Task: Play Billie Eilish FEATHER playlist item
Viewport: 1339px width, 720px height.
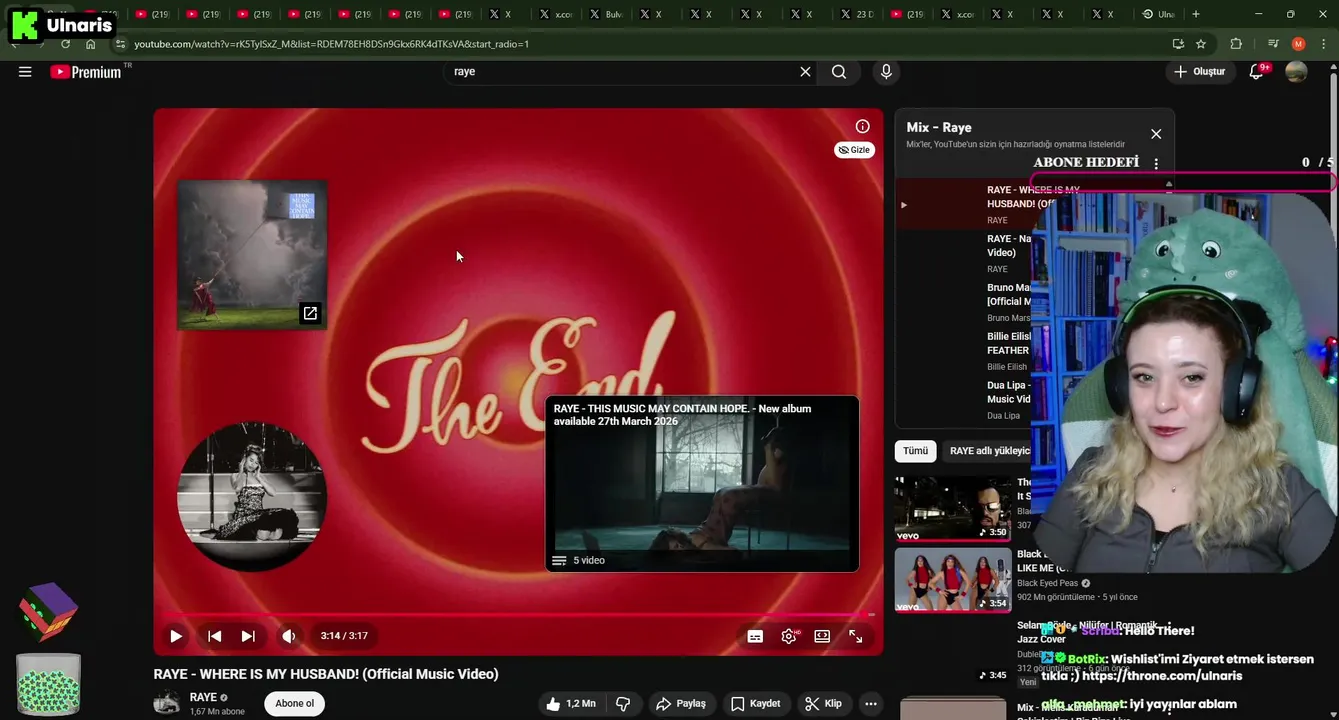Action: [x=965, y=351]
